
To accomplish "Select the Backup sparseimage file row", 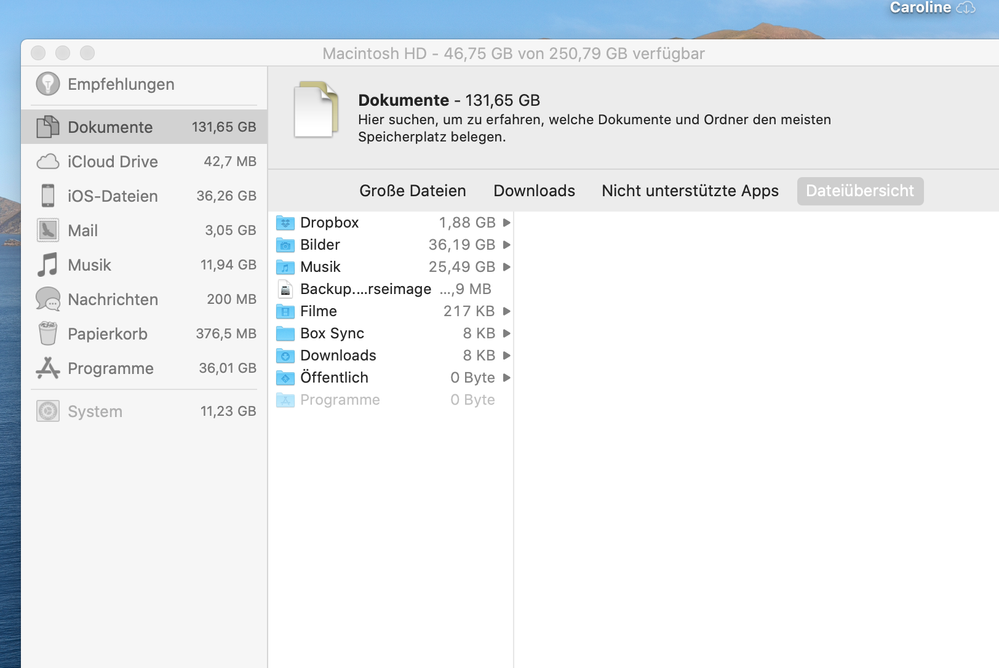I will (365, 289).
